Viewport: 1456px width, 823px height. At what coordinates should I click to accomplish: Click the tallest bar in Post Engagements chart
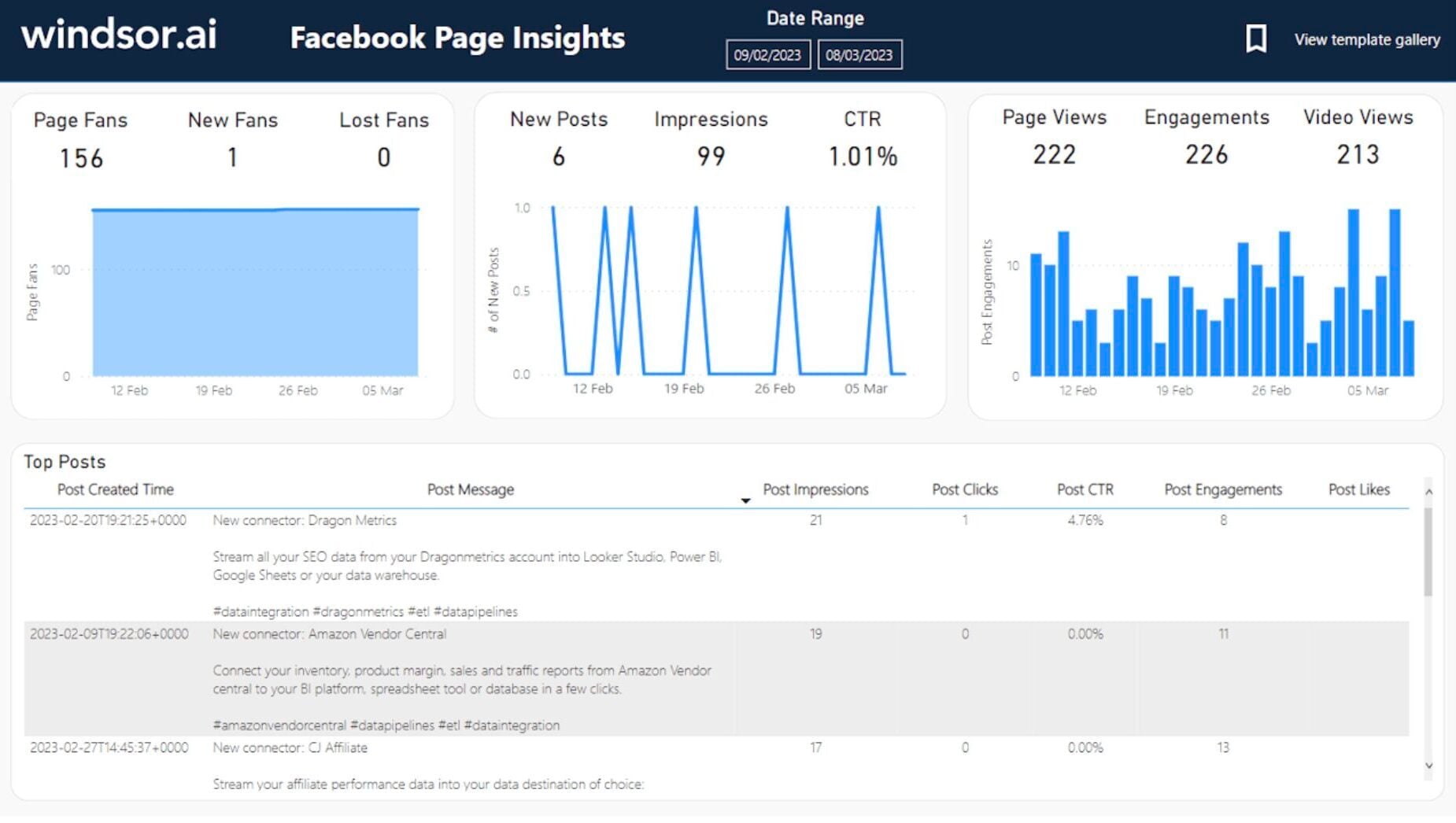coord(1353,291)
